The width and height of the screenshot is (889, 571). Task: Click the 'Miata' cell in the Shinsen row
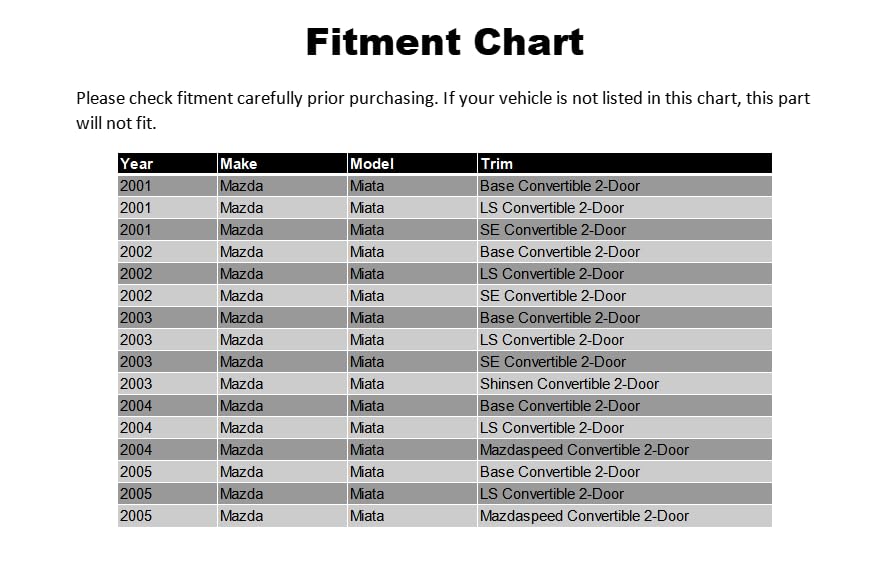pyautogui.click(x=367, y=384)
